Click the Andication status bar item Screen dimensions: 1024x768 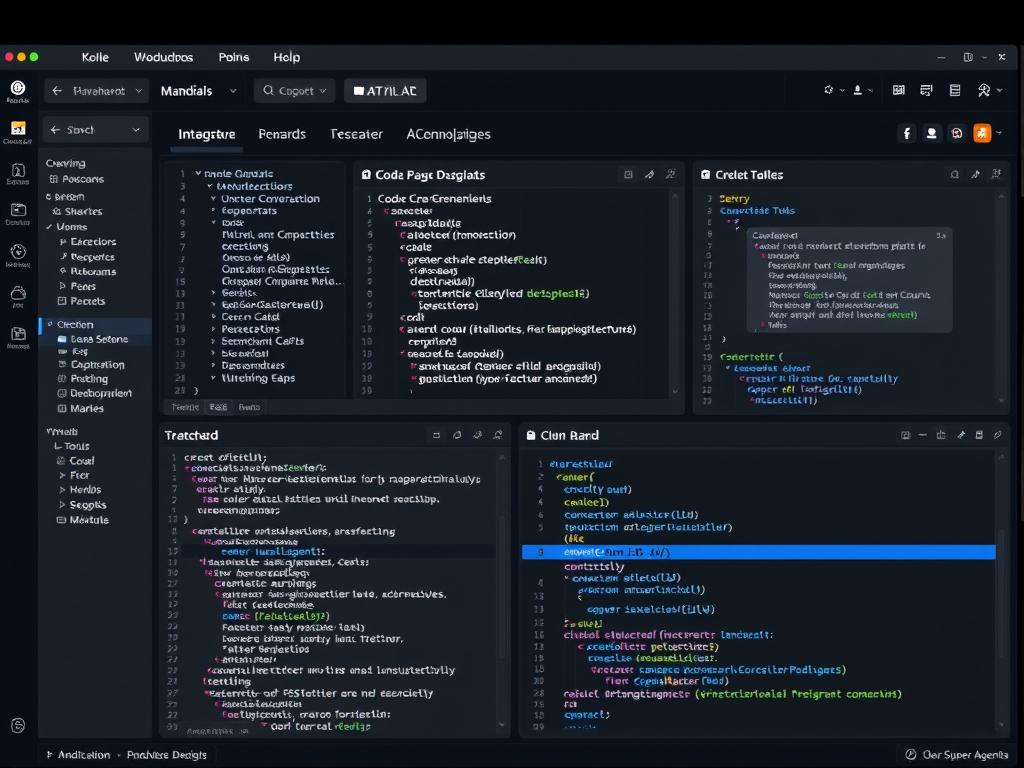(x=78, y=755)
